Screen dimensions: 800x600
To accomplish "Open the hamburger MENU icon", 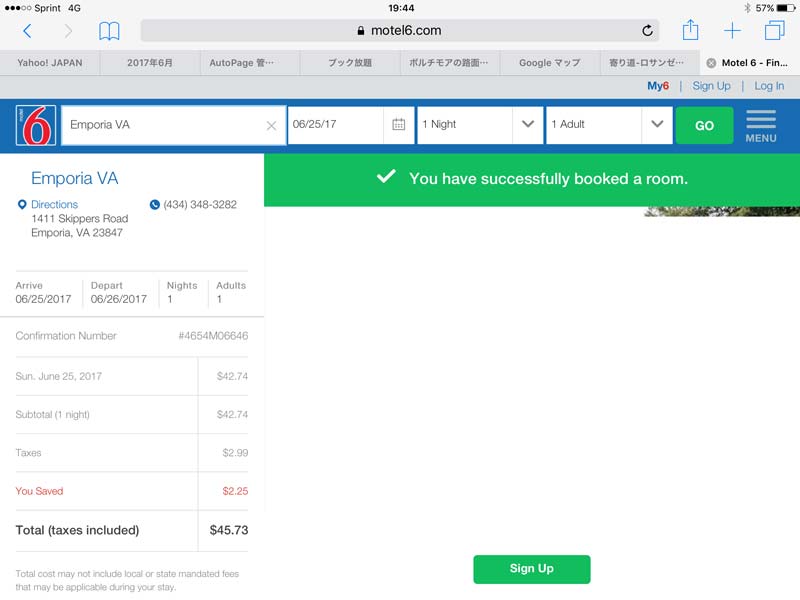I will click(761, 126).
